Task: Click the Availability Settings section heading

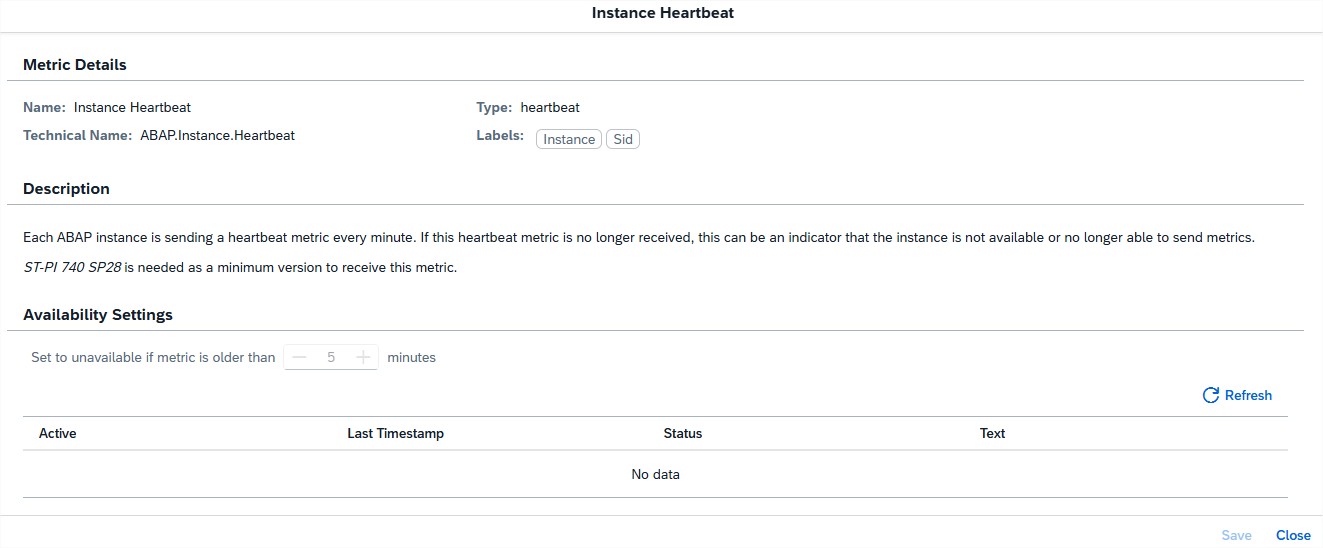Action: pyautogui.click(x=98, y=315)
